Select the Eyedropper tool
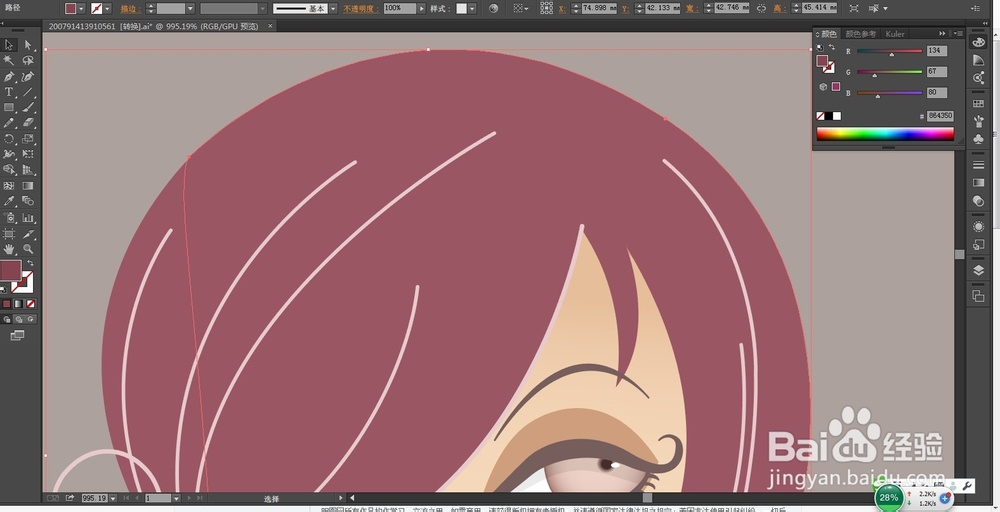This screenshot has height=512, width=1000. pos(9,201)
